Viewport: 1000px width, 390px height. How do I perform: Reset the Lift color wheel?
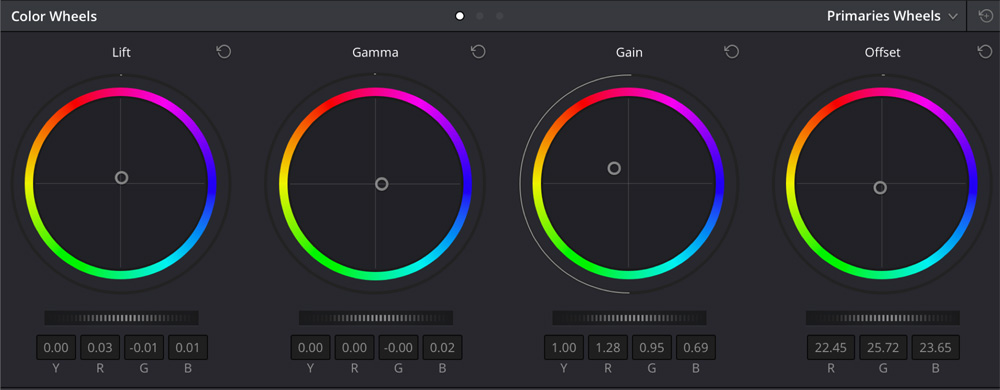(224, 52)
